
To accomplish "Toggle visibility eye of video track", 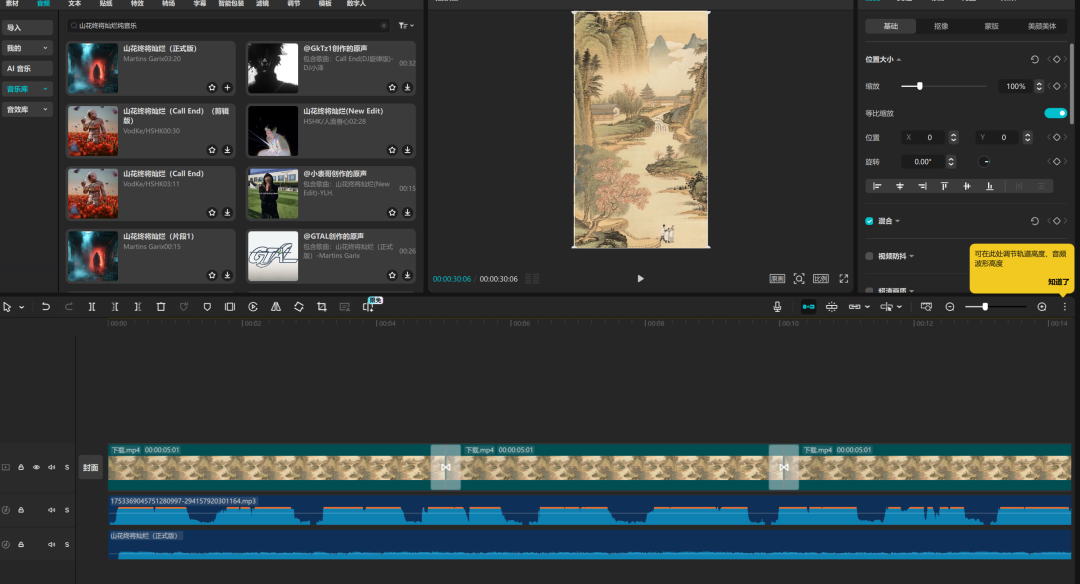I will pos(37,468).
